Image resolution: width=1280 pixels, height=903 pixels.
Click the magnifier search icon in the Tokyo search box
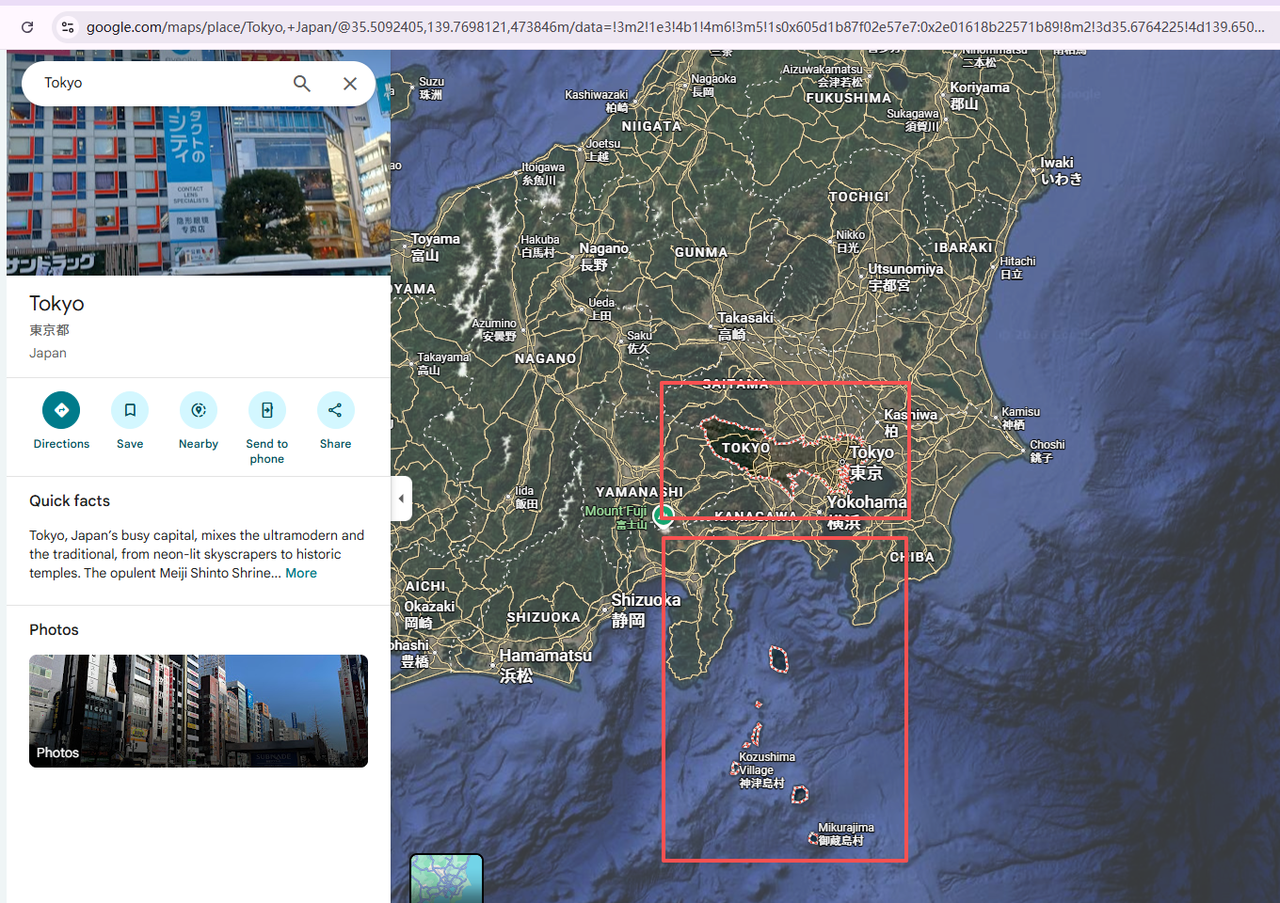pyautogui.click(x=301, y=83)
